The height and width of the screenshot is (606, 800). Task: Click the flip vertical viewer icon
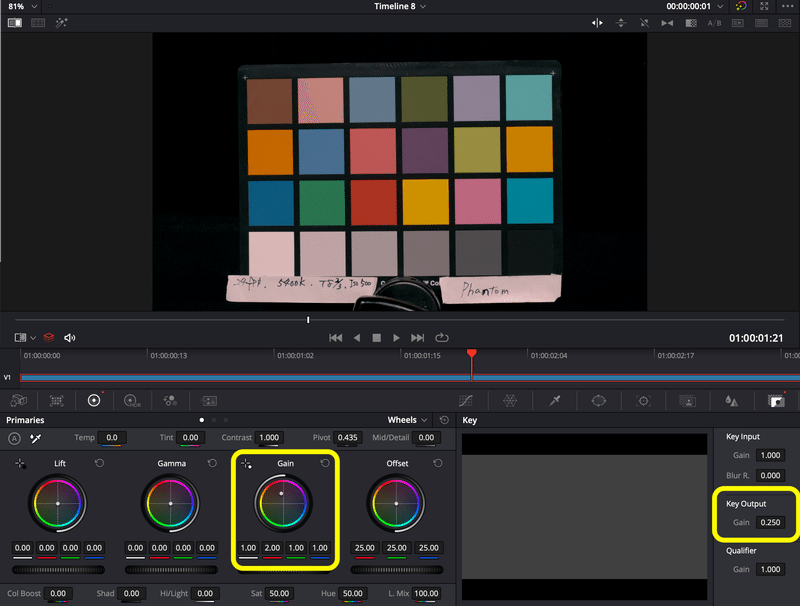[x=621, y=23]
